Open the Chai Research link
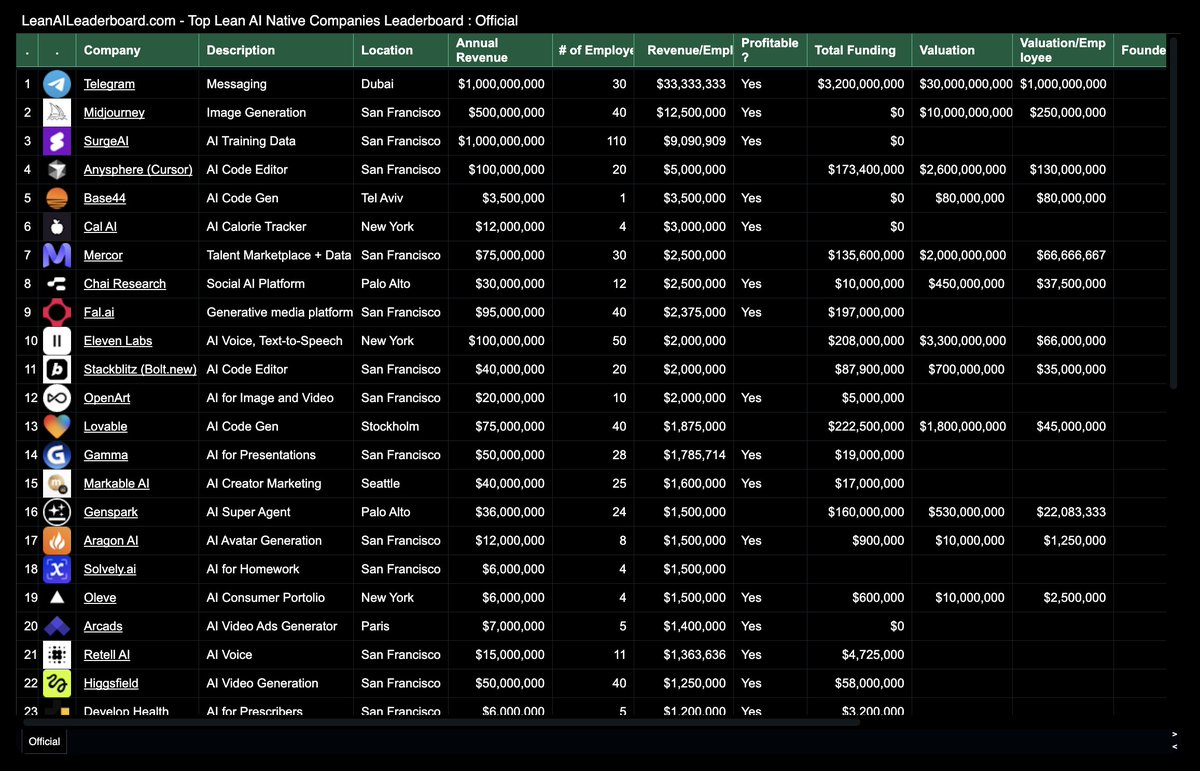The height and width of the screenshot is (771, 1200). [125, 284]
